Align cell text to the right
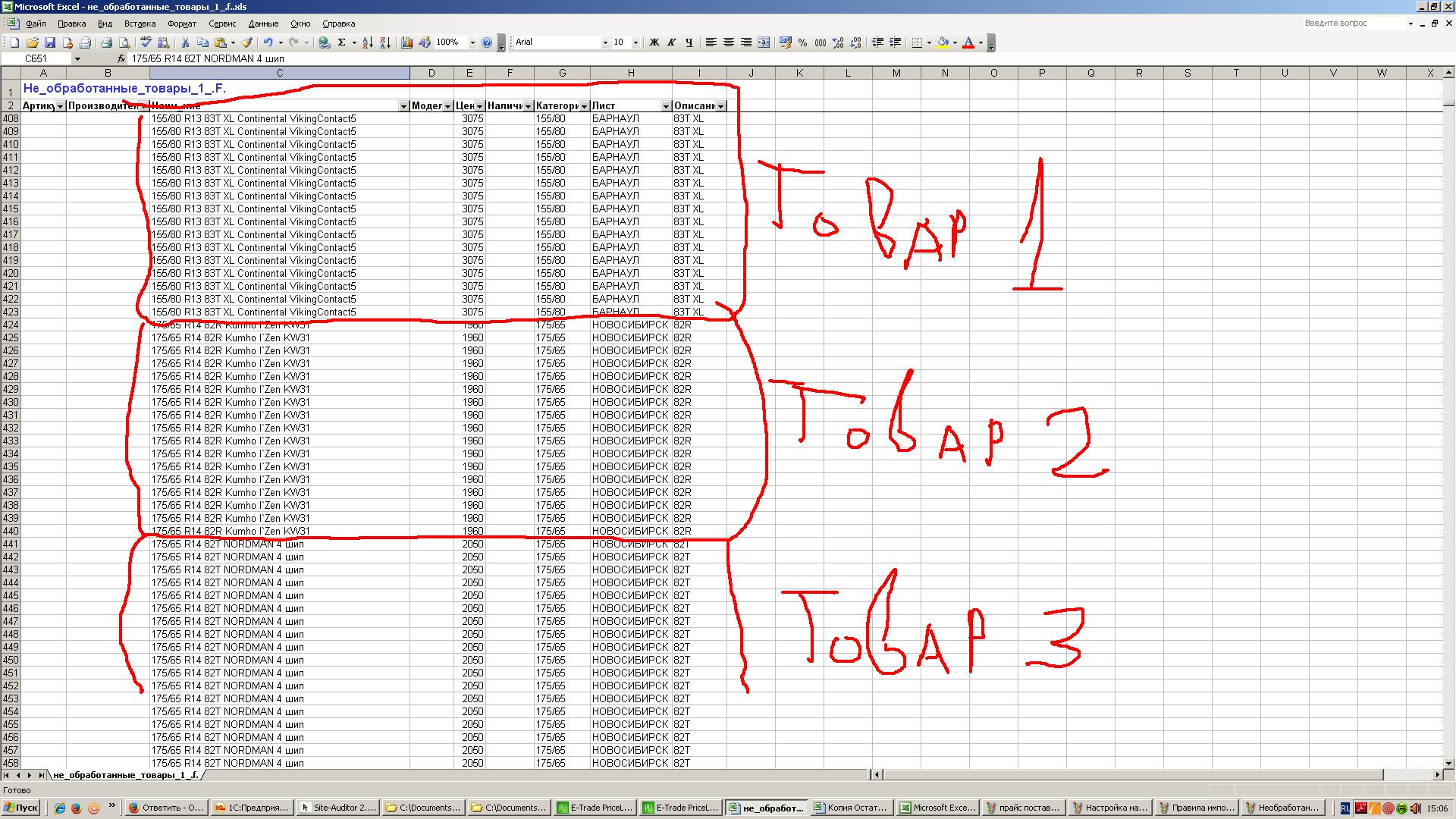Image resolution: width=1456 pixels, height=819 pixels. [x=745, y=42]
